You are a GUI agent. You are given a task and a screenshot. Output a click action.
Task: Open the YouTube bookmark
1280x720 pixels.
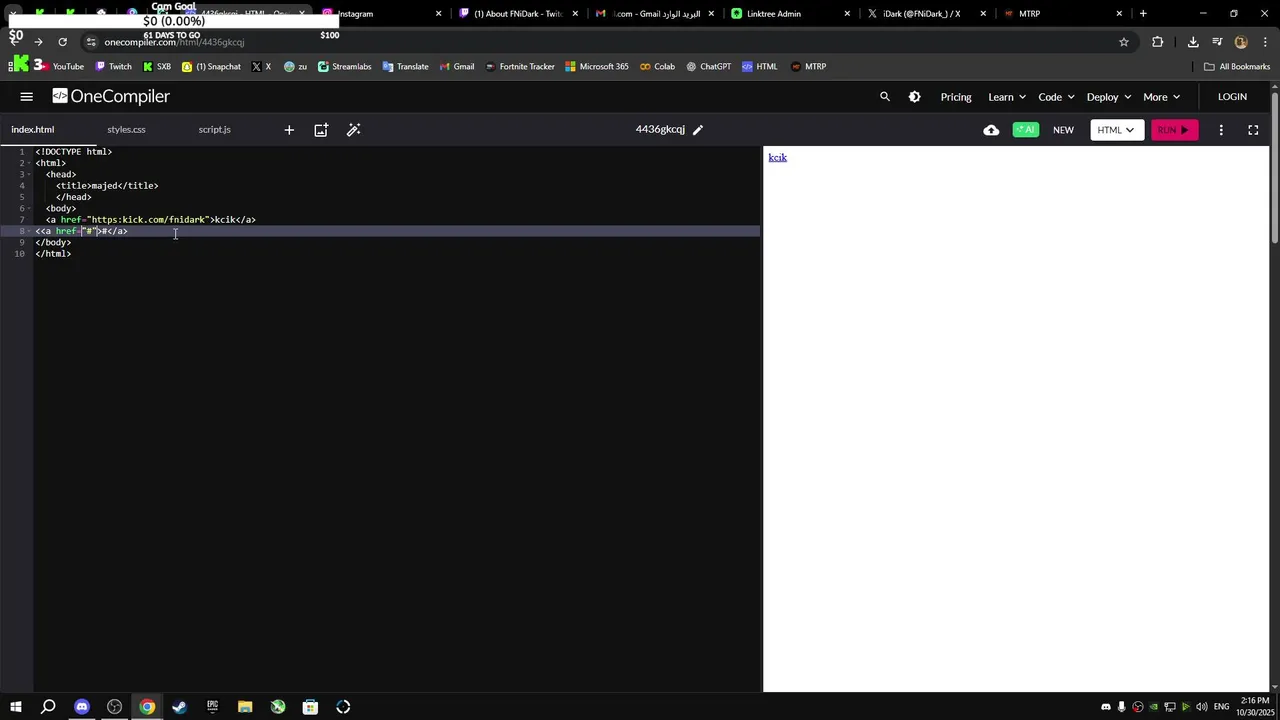pos(61,67)
